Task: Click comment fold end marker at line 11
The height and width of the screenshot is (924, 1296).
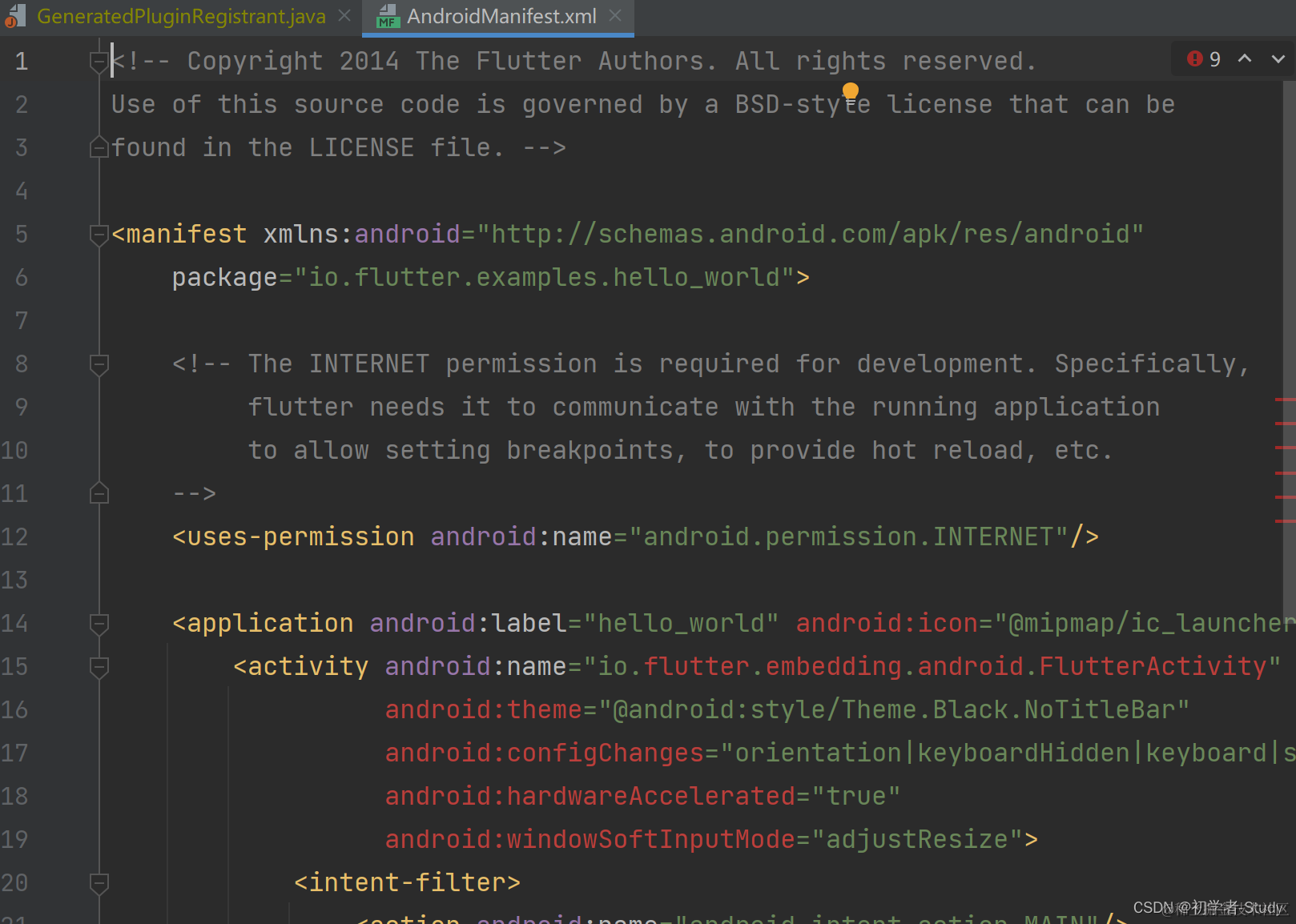Action: (x=99, y=493)
